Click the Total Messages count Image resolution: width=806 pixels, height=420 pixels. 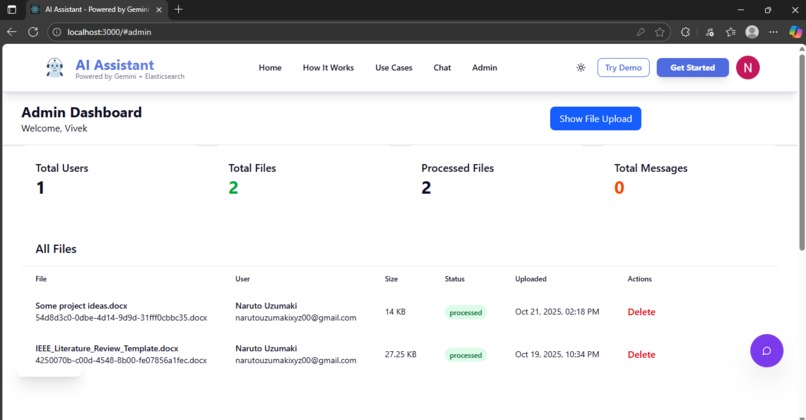point(619,188)
